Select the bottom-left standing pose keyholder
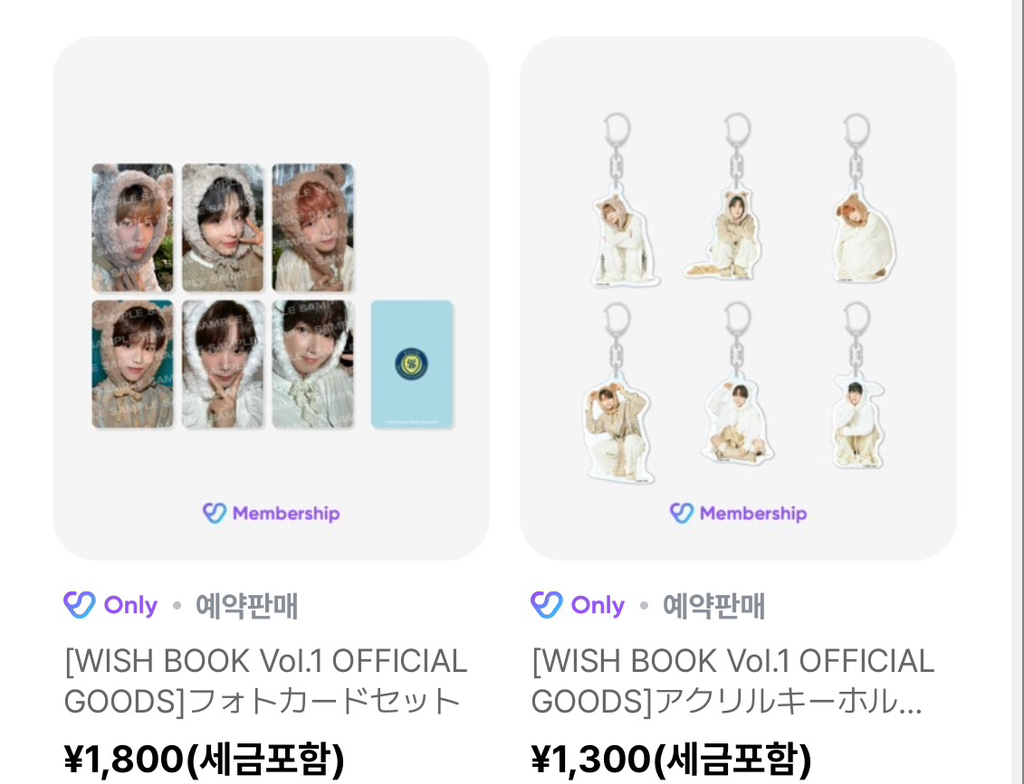Viewport: 1024px width, 784px height. point(617,393)
